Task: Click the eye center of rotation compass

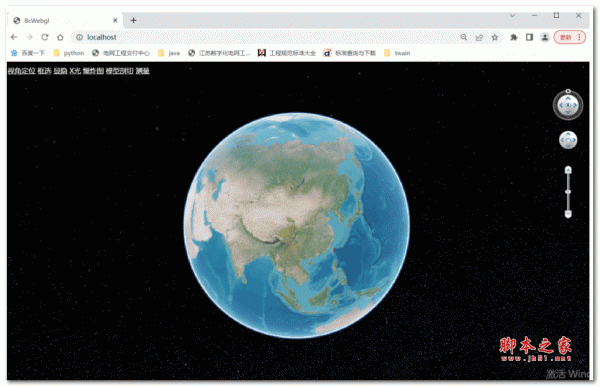Action: point(568,105)
